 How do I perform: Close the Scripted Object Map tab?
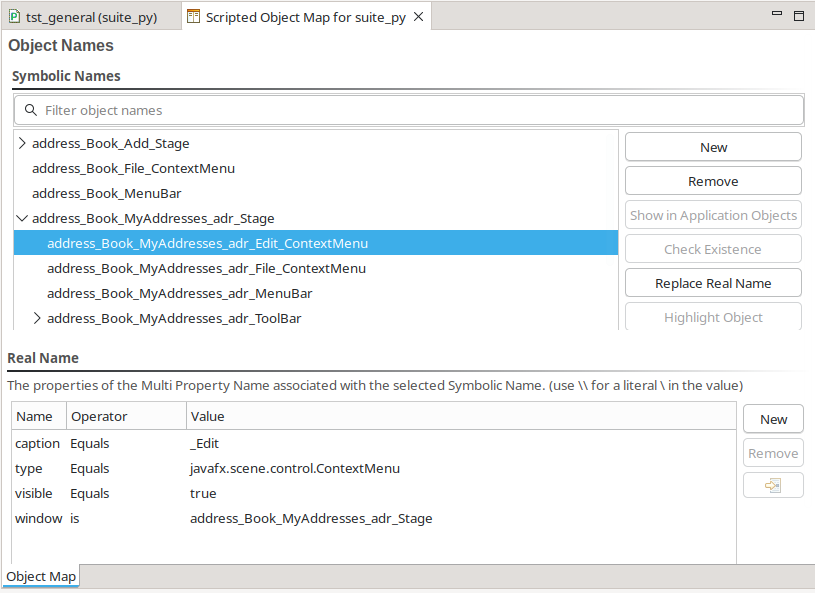click(418, 17)
